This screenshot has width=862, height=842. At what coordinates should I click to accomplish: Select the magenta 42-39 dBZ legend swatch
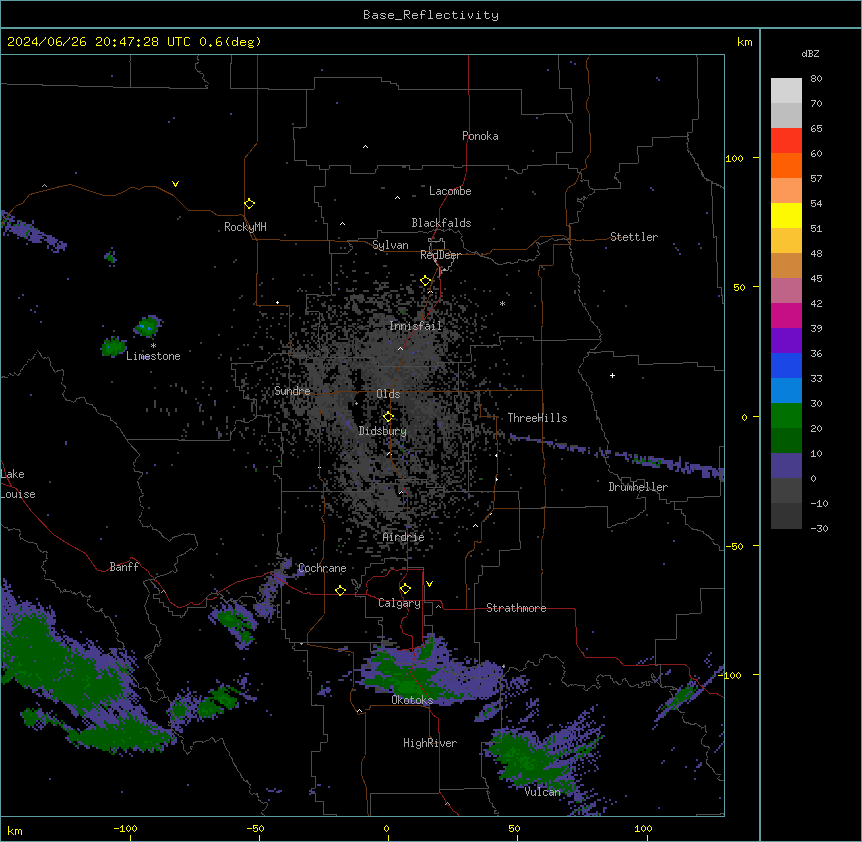[786, 315]
